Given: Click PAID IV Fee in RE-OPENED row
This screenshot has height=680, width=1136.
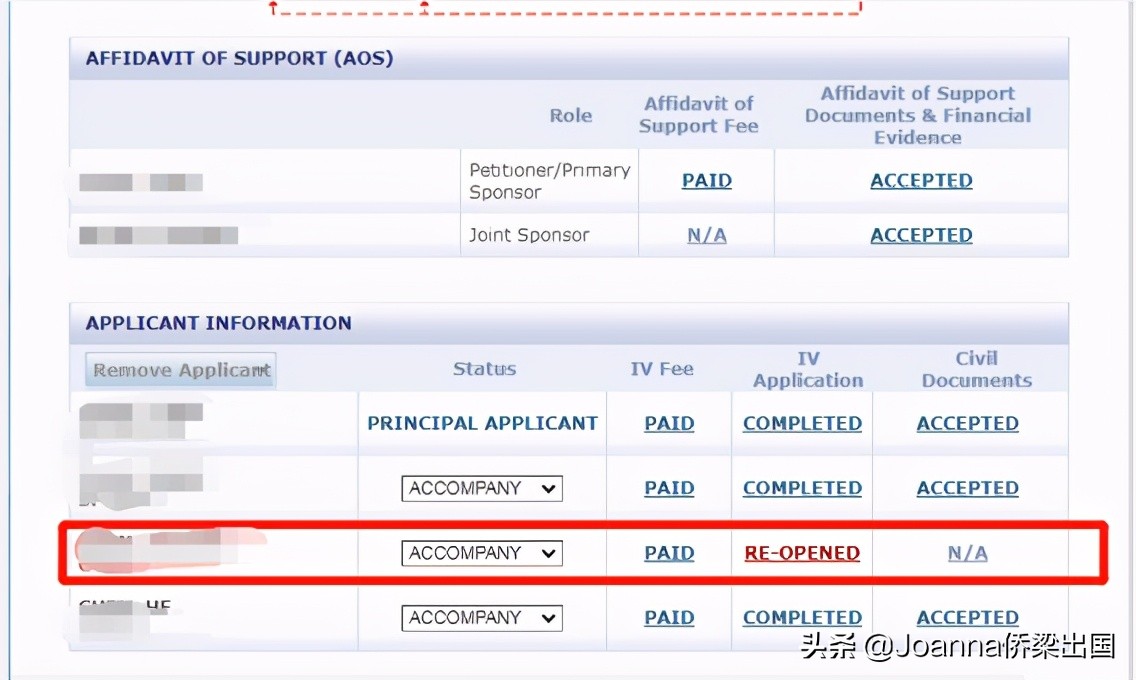Looking at the screenshot, I should [x=669, y=553].
